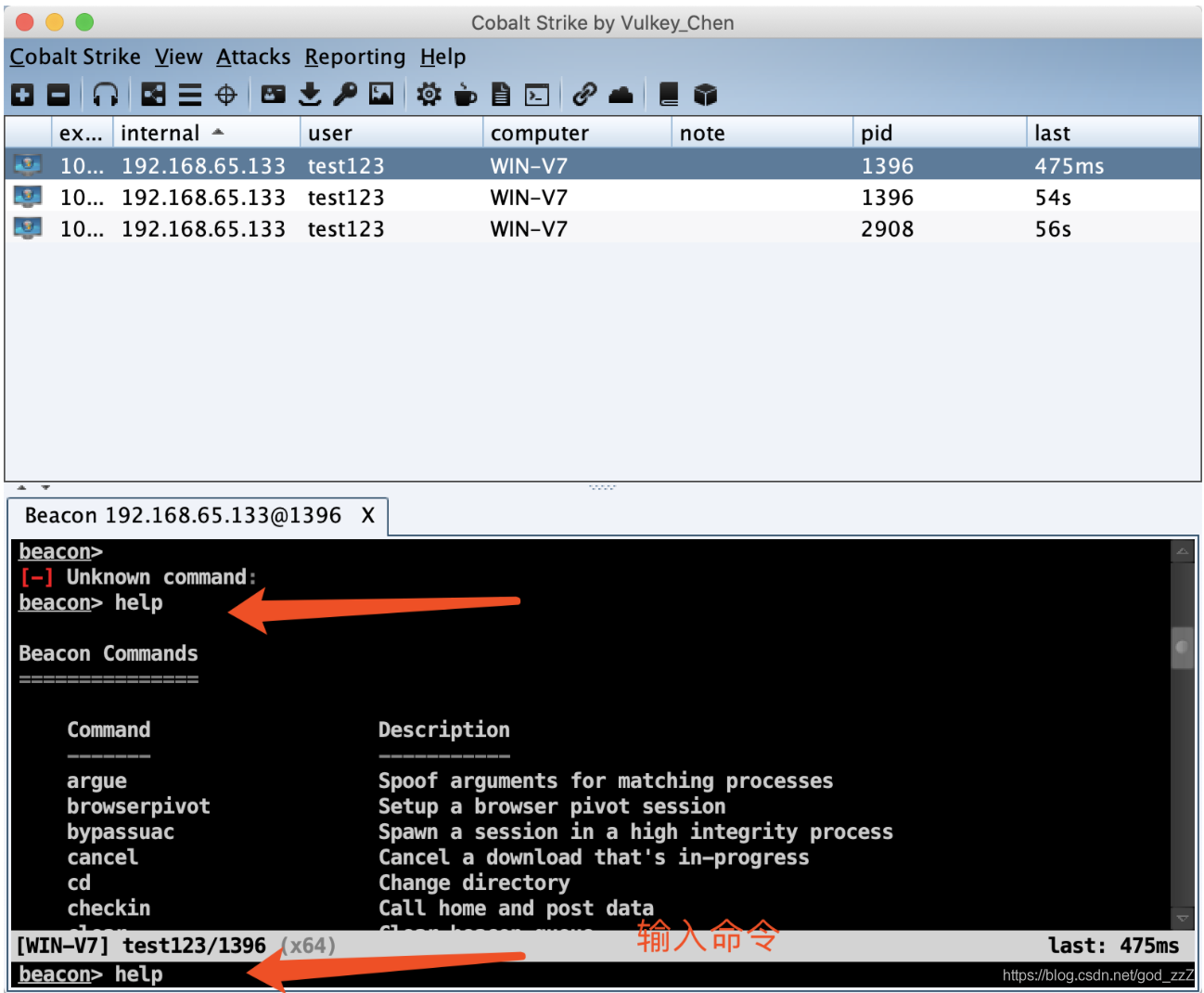Click beacon computer icon in pid 2908 row
1204x993 pixels.
28,228
